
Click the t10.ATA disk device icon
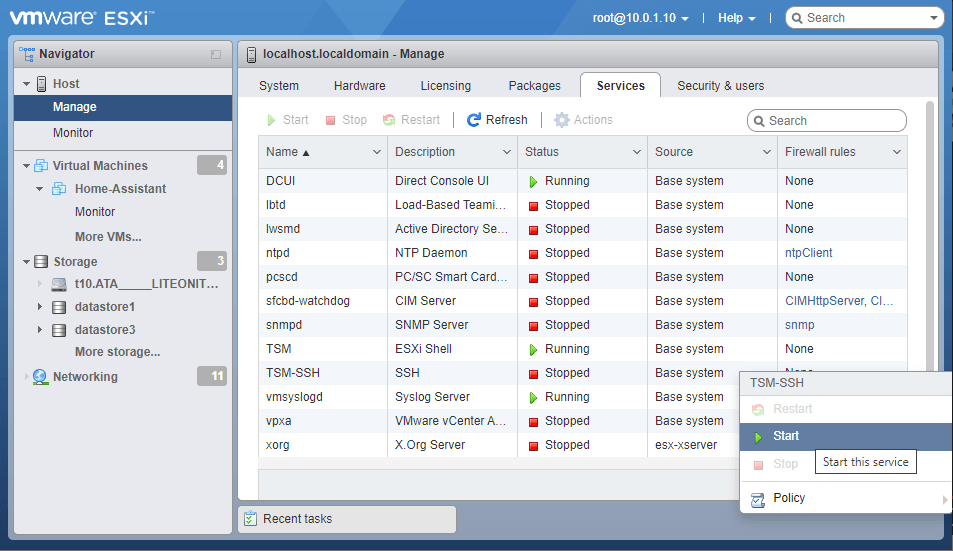coord(59,284)
